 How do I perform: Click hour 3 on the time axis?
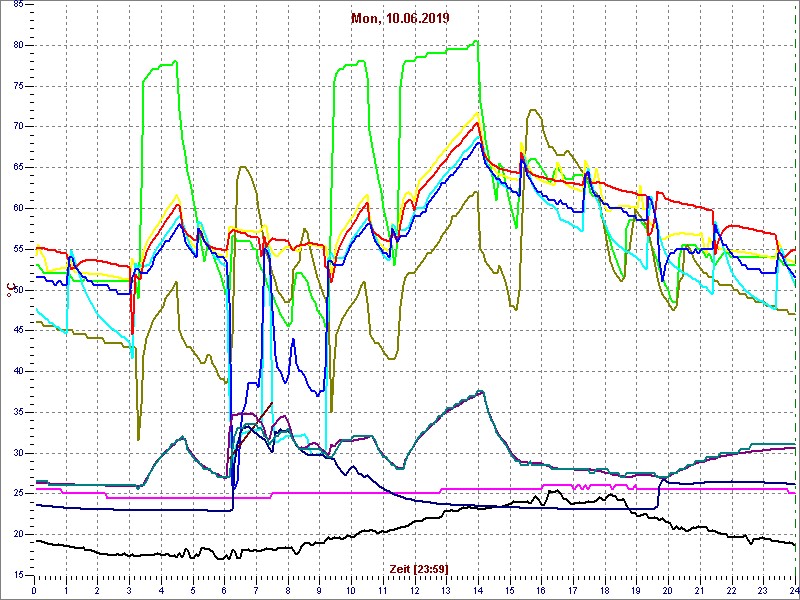(x=129, y=591)
